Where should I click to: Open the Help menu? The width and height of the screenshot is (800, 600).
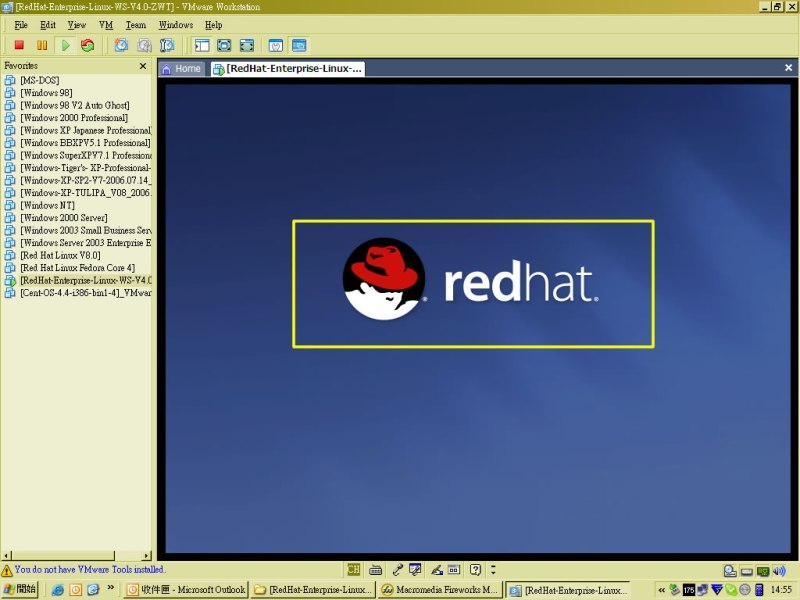[213, 25]
